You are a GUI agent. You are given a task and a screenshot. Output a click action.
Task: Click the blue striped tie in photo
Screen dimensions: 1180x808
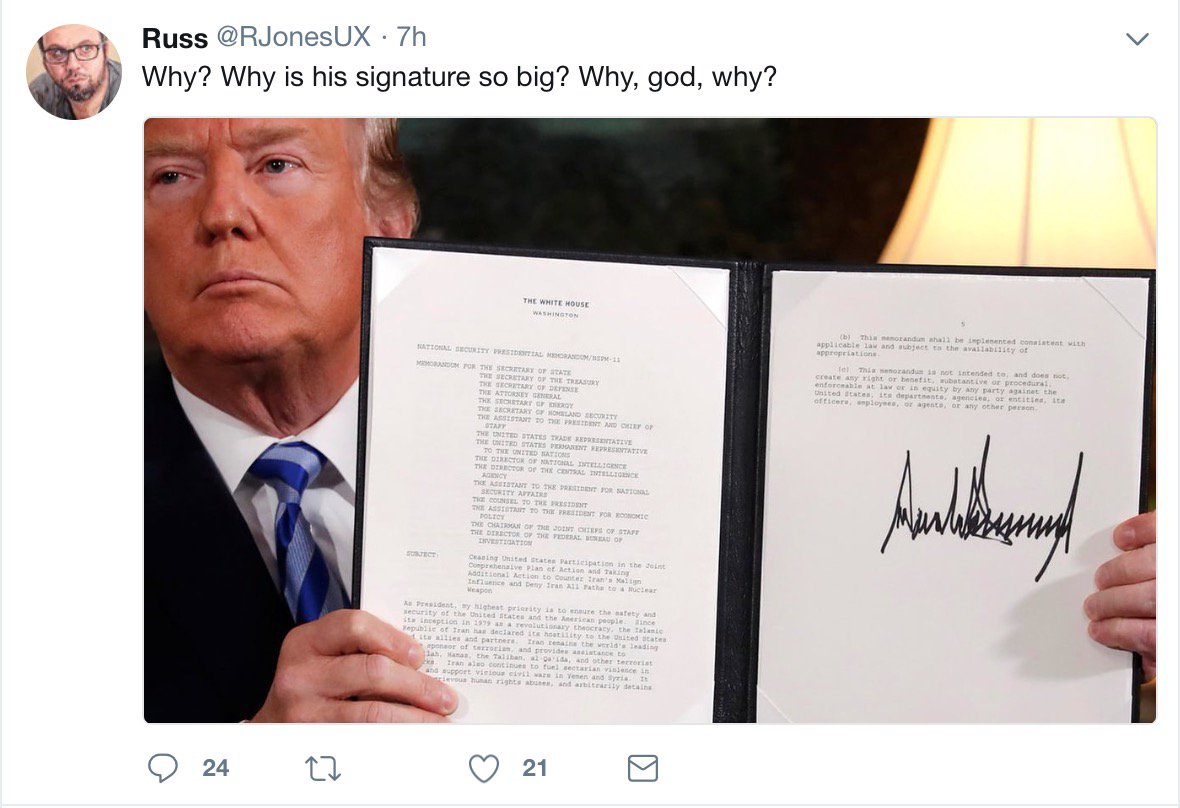click(296, 529)
